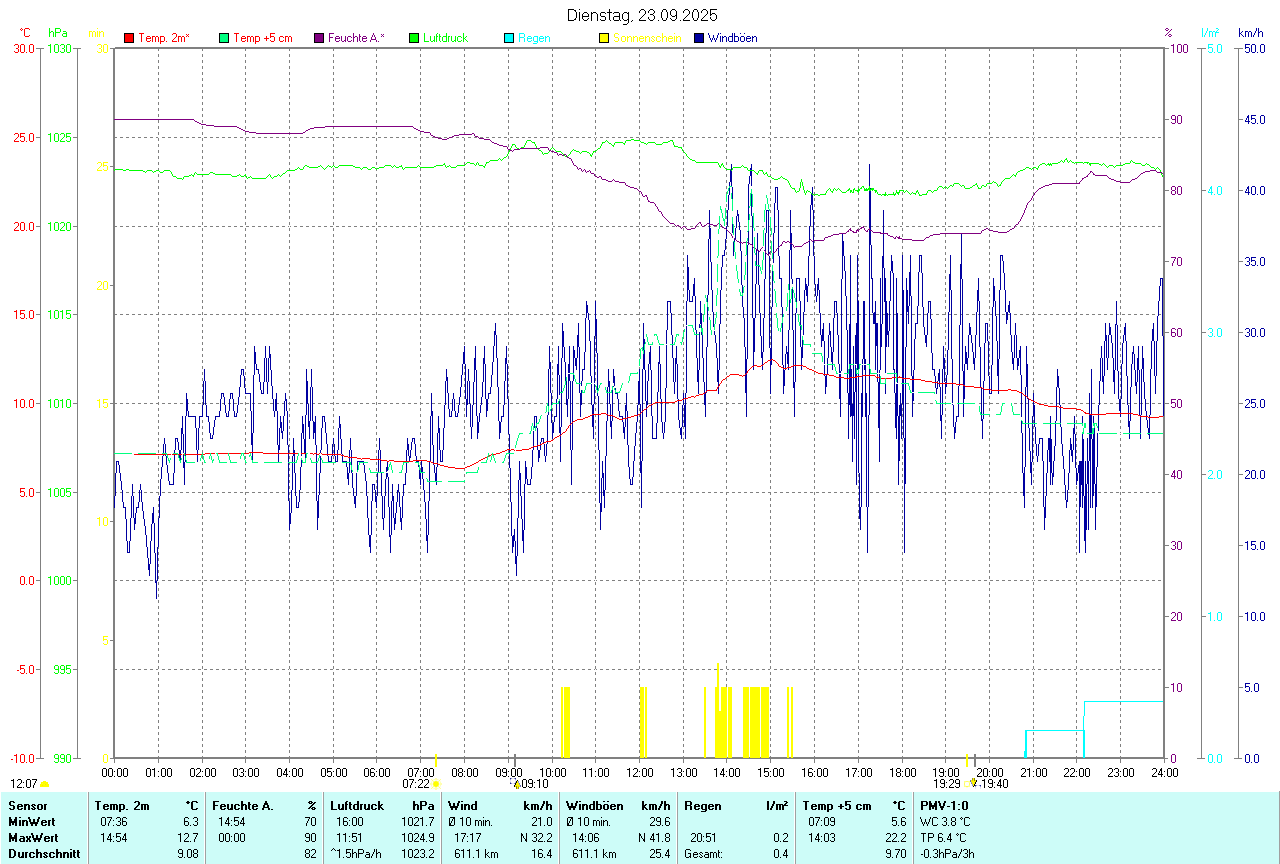Viewport: 1280px width, 864px height.
Task: Click the km/h axis unit label at top right
Action: coord(1250,33)
